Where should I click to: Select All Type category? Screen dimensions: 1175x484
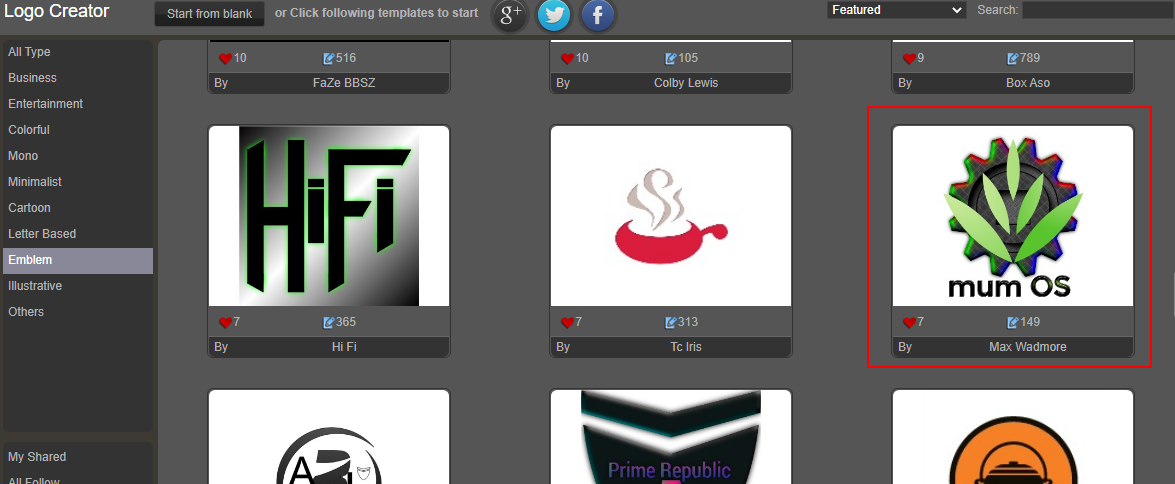click(x=78, y=52)
